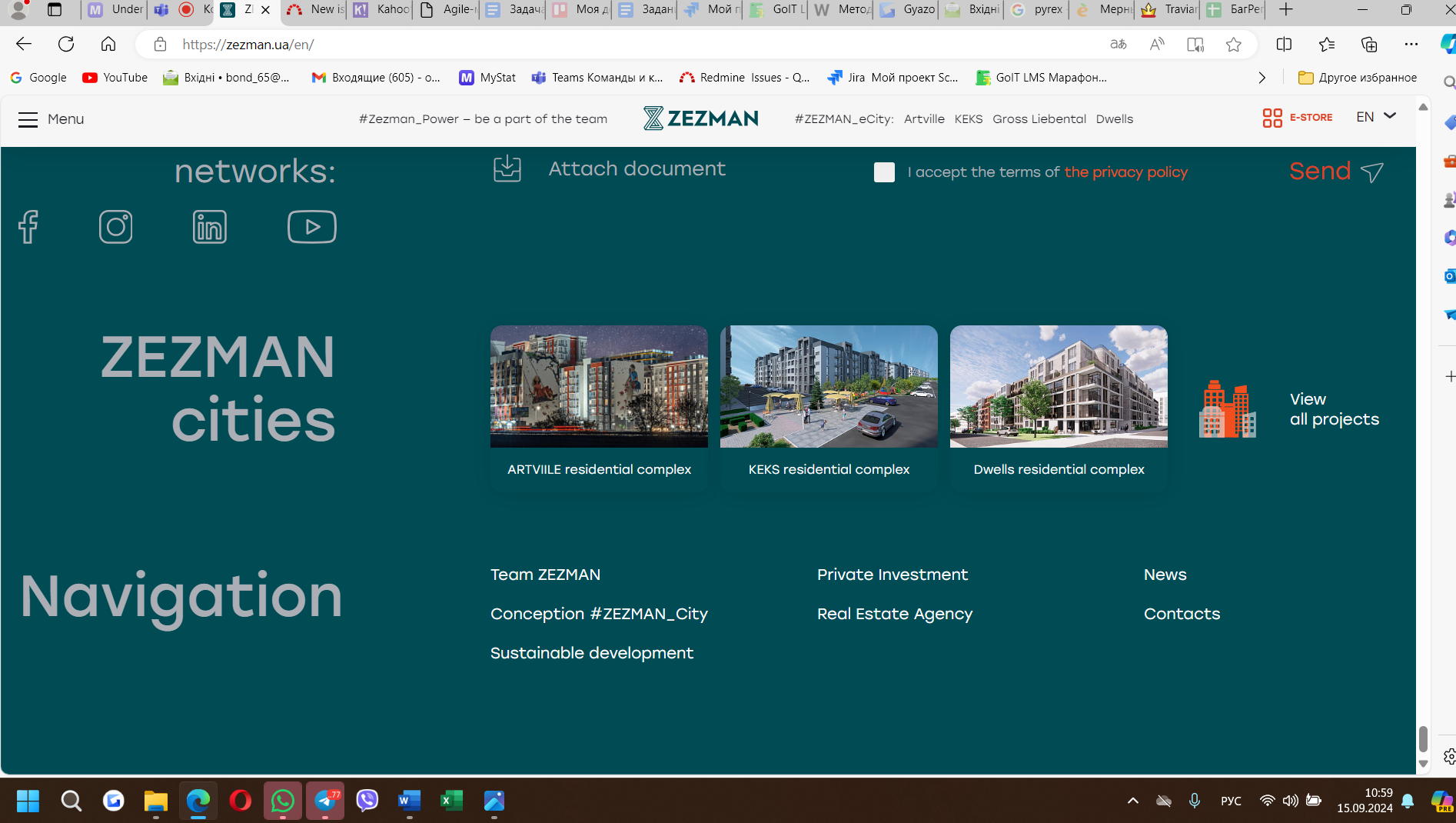This screenshot has height=823, width=1456.
Task: Click the page vertical scrollbar thumb
Action: click(1423, 738)
